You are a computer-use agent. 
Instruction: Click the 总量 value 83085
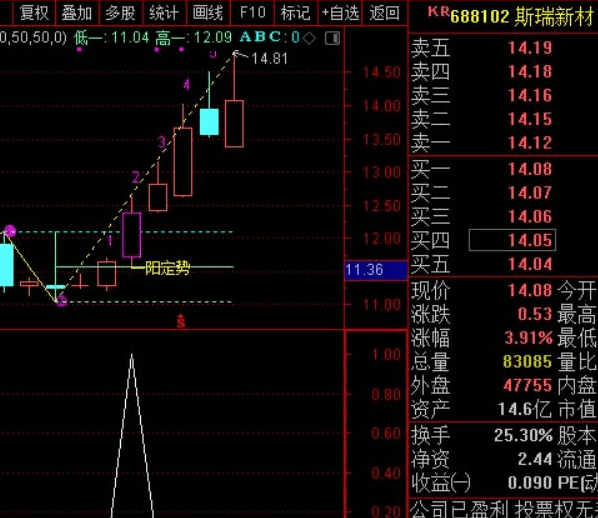click(x=527, y=361)
